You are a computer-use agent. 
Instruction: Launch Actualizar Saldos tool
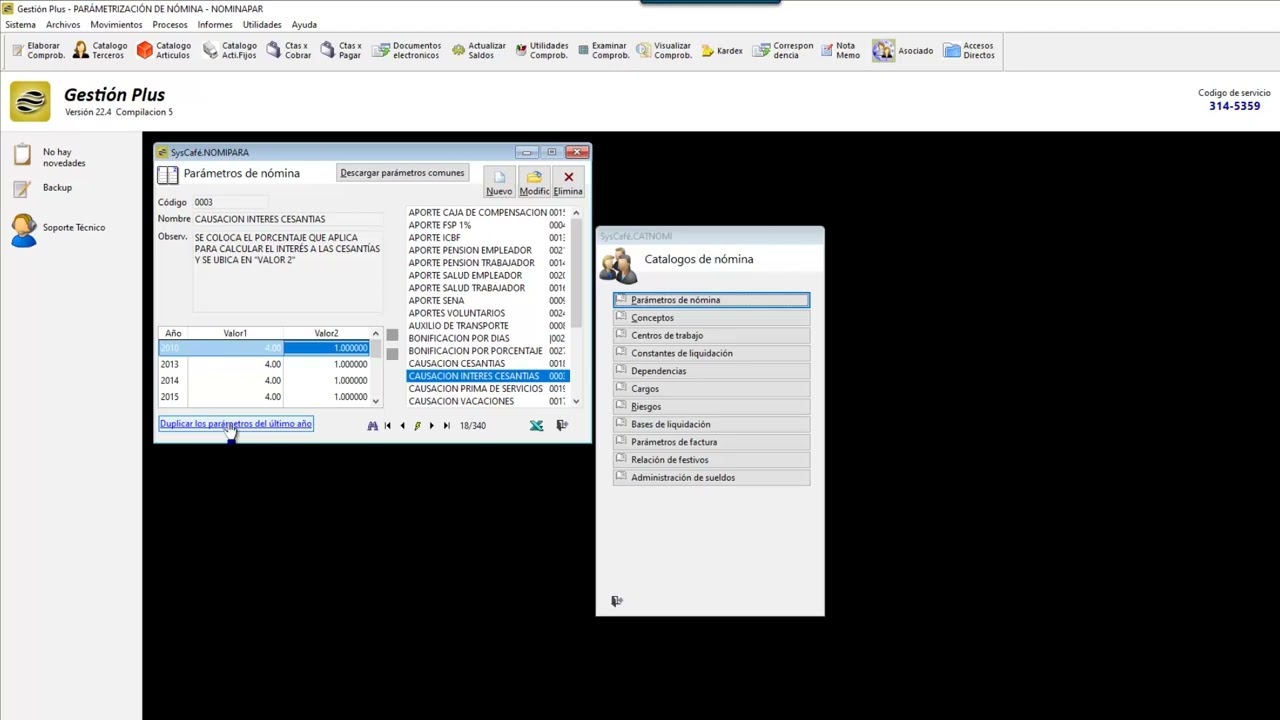478,50
